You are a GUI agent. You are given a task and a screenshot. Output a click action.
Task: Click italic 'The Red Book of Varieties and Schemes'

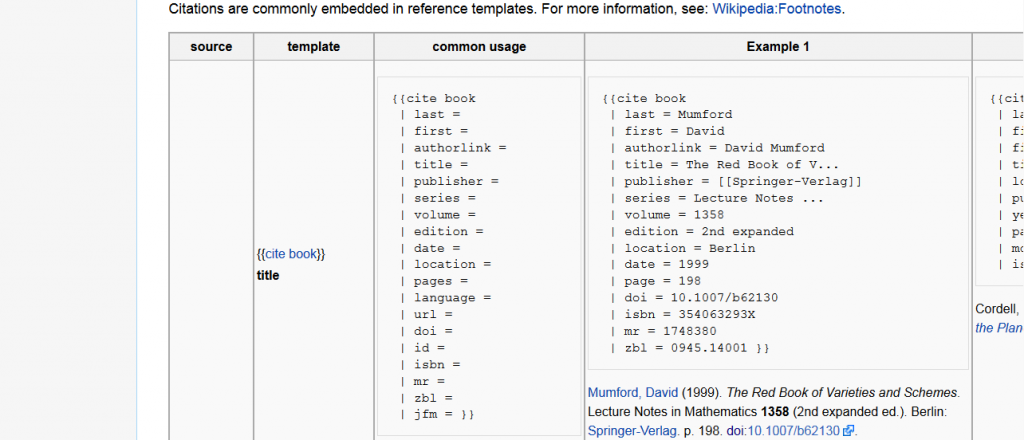[x=842, y=393]
